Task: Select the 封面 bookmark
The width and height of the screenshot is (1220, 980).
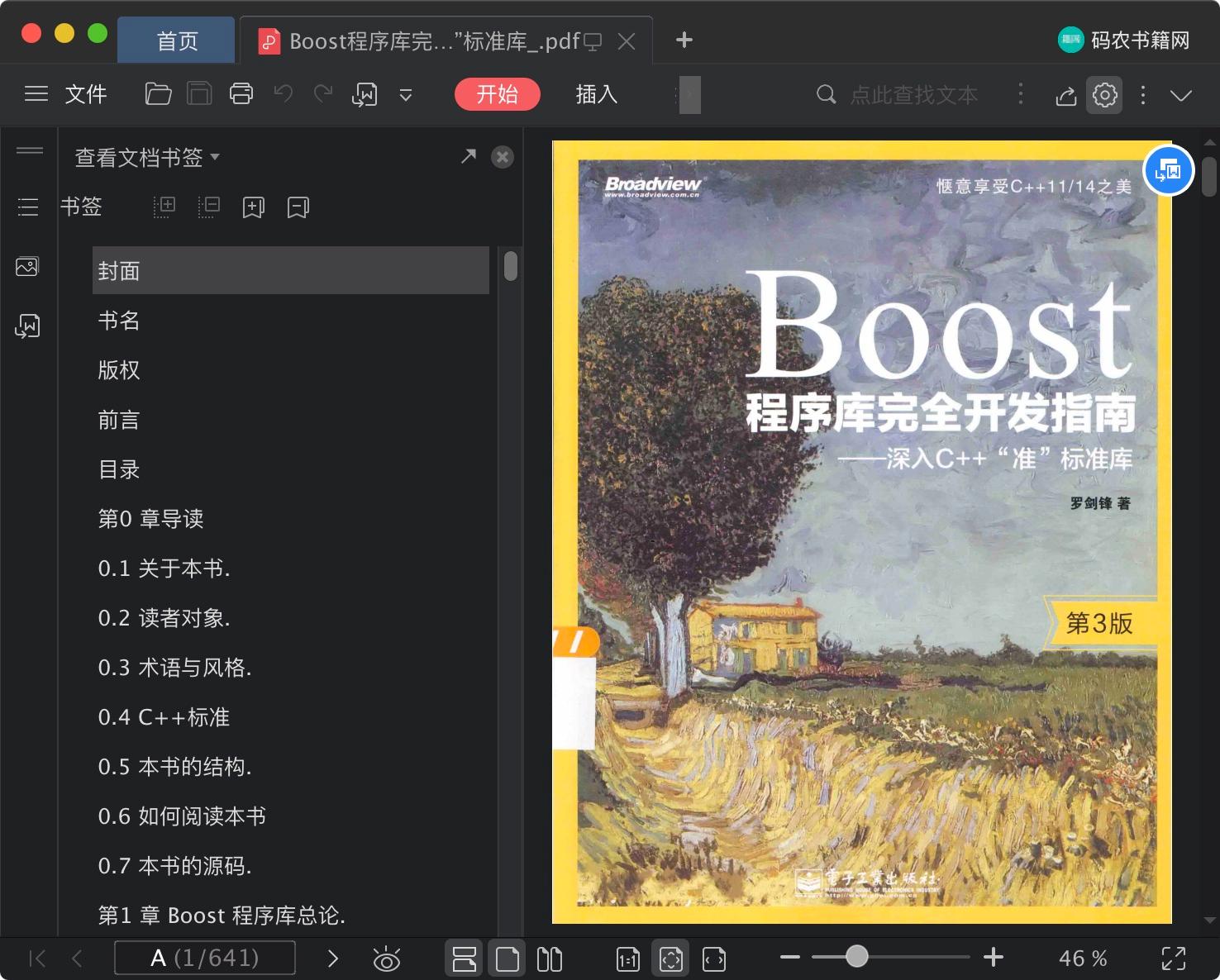Action: point(290,270)
